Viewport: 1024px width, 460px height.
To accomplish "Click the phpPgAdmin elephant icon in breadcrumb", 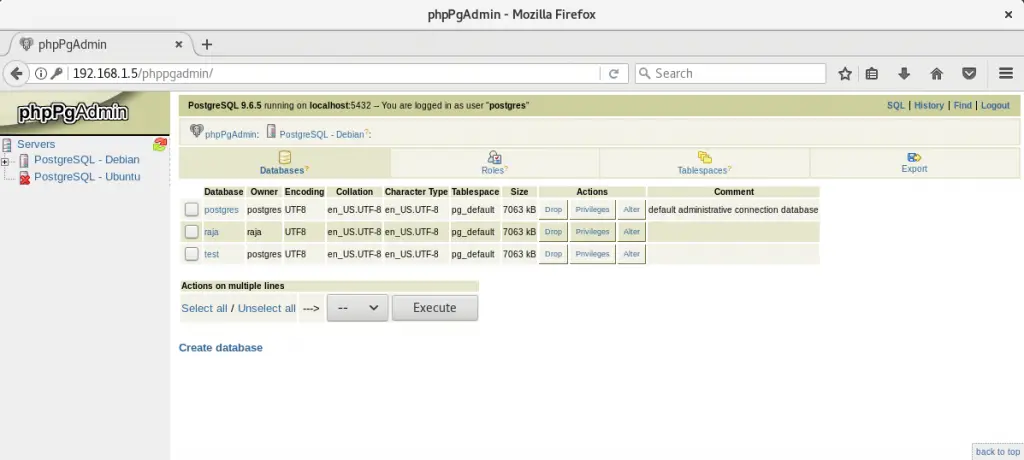I will coord(197,131).
